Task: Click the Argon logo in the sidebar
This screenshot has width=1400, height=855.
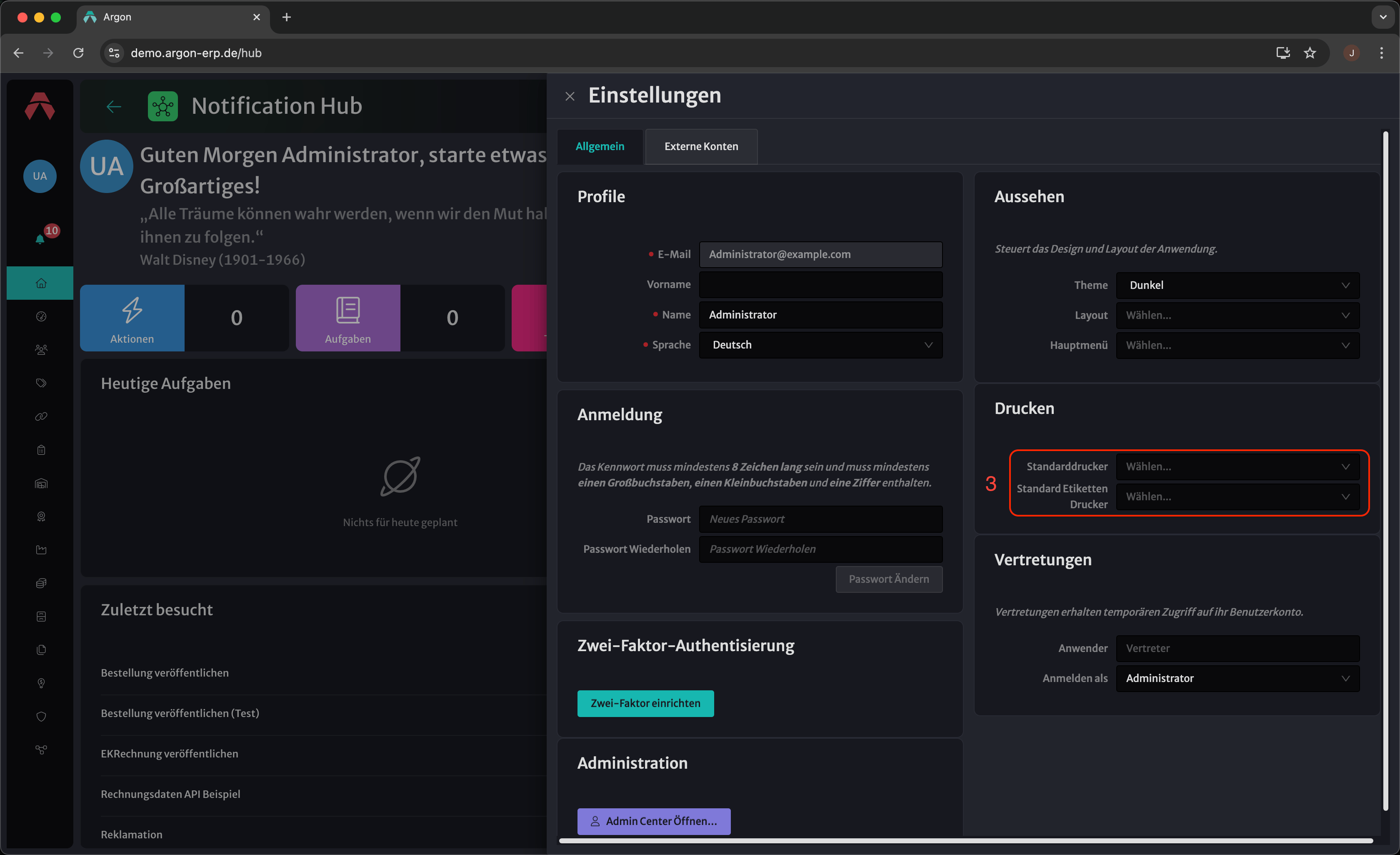Action: 40,106
